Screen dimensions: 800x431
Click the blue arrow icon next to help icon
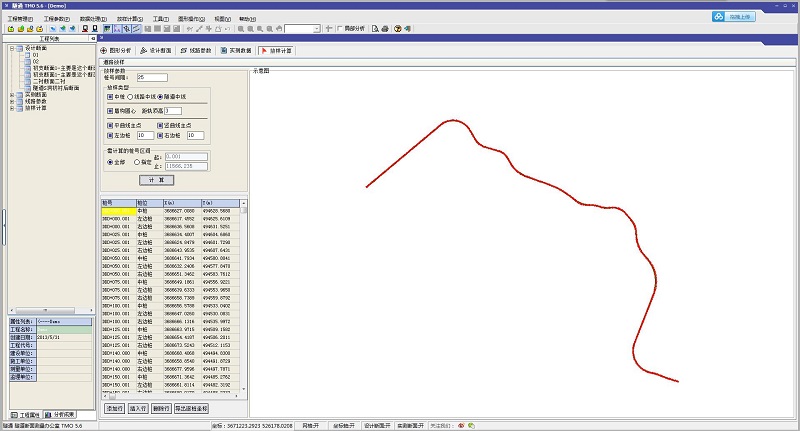407,29
